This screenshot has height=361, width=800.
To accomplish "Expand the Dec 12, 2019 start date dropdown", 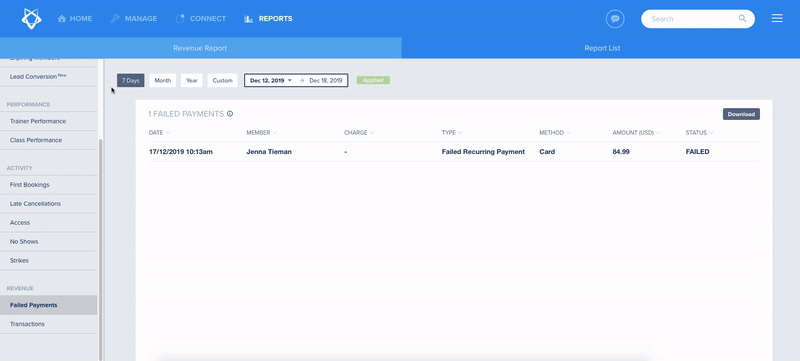I will (x=290, y=81).
